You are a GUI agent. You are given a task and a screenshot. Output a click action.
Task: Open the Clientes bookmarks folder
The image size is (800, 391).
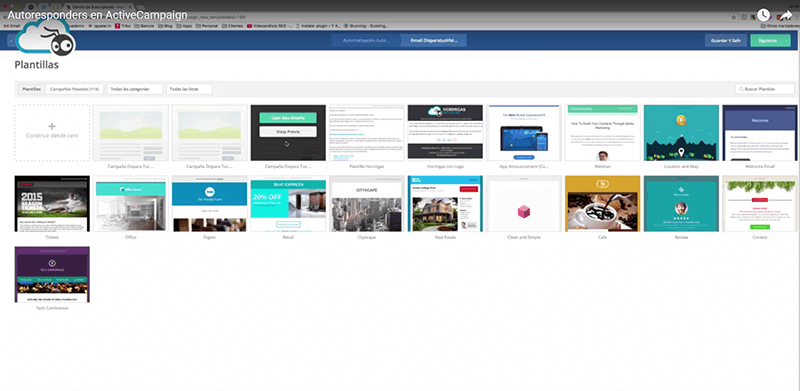pos(232,25)
